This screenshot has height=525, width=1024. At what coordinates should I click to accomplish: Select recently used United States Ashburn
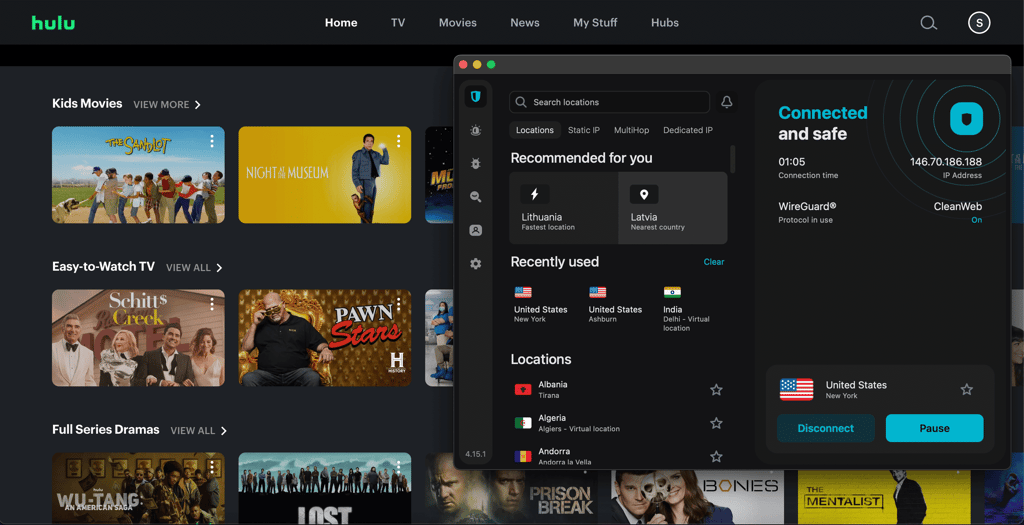(x=615, y=306)
